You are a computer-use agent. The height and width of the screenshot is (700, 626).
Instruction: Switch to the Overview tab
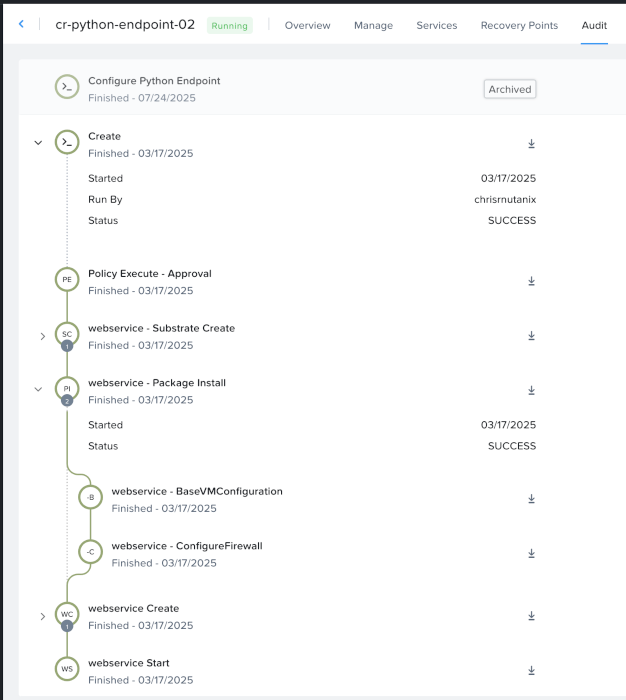point(307,25)
